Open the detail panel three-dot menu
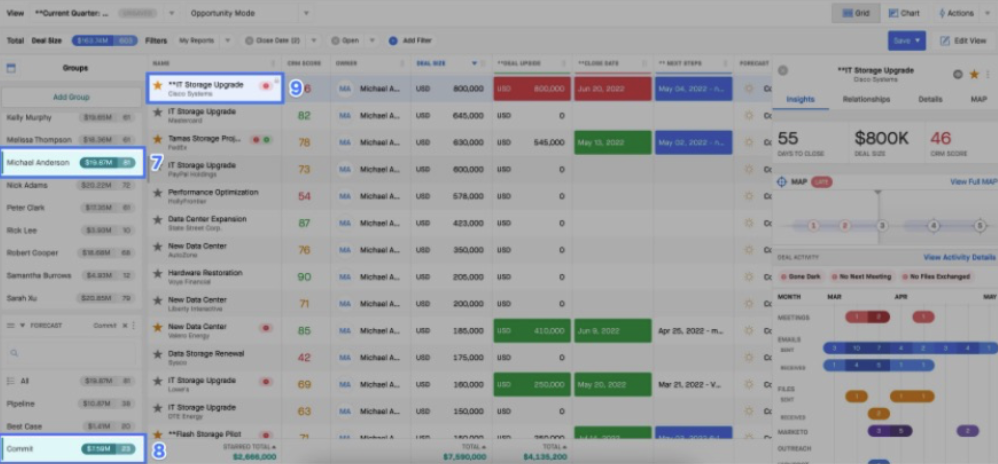998x464 pixels. click(988, 74)
